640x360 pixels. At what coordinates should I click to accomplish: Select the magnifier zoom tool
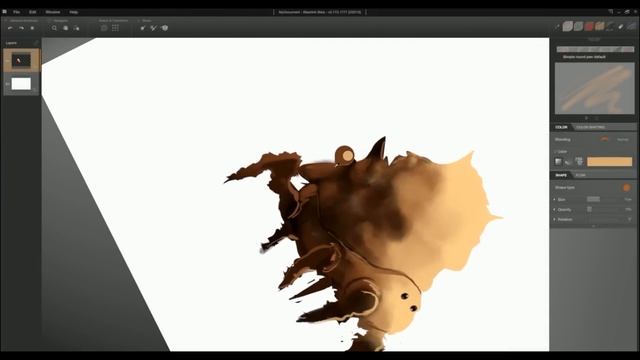click(x=54, y=28)
